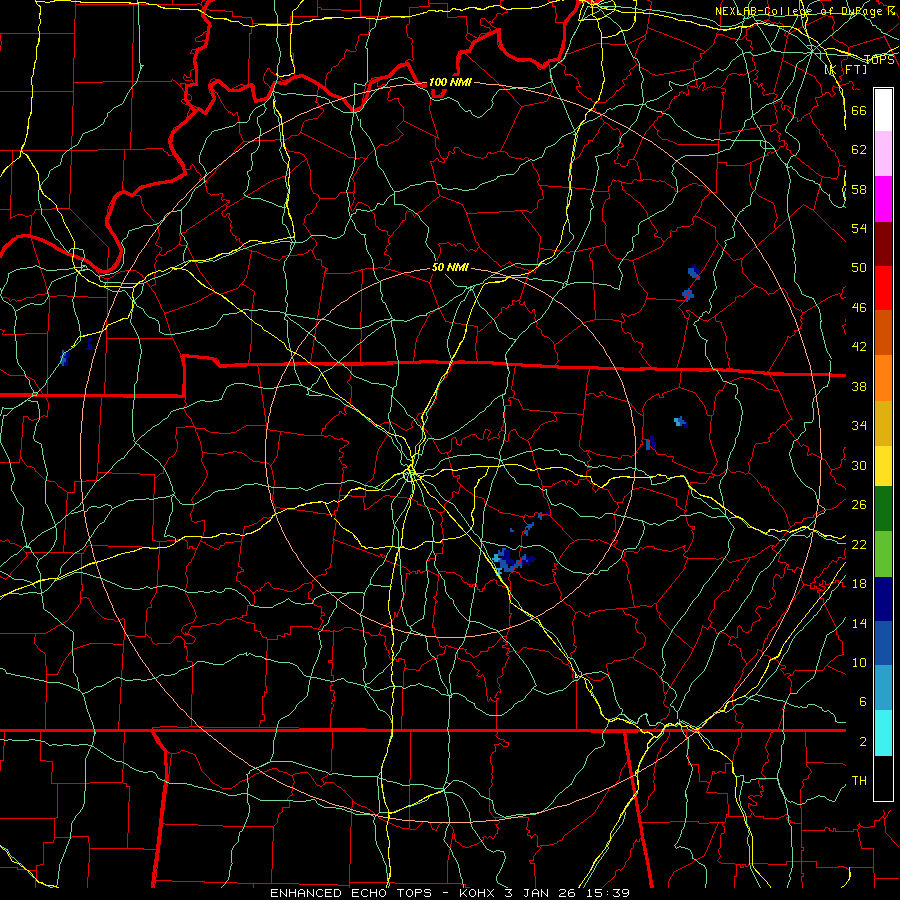Screen dimensions: 900x900
Task: Click the white swatch on the echo tops scale
Action: click(x=883, y=110)
